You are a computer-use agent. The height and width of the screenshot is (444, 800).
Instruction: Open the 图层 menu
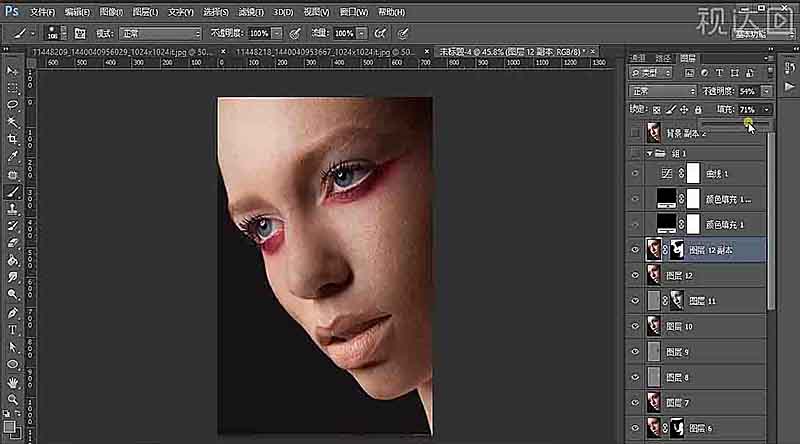click(145, 12)
